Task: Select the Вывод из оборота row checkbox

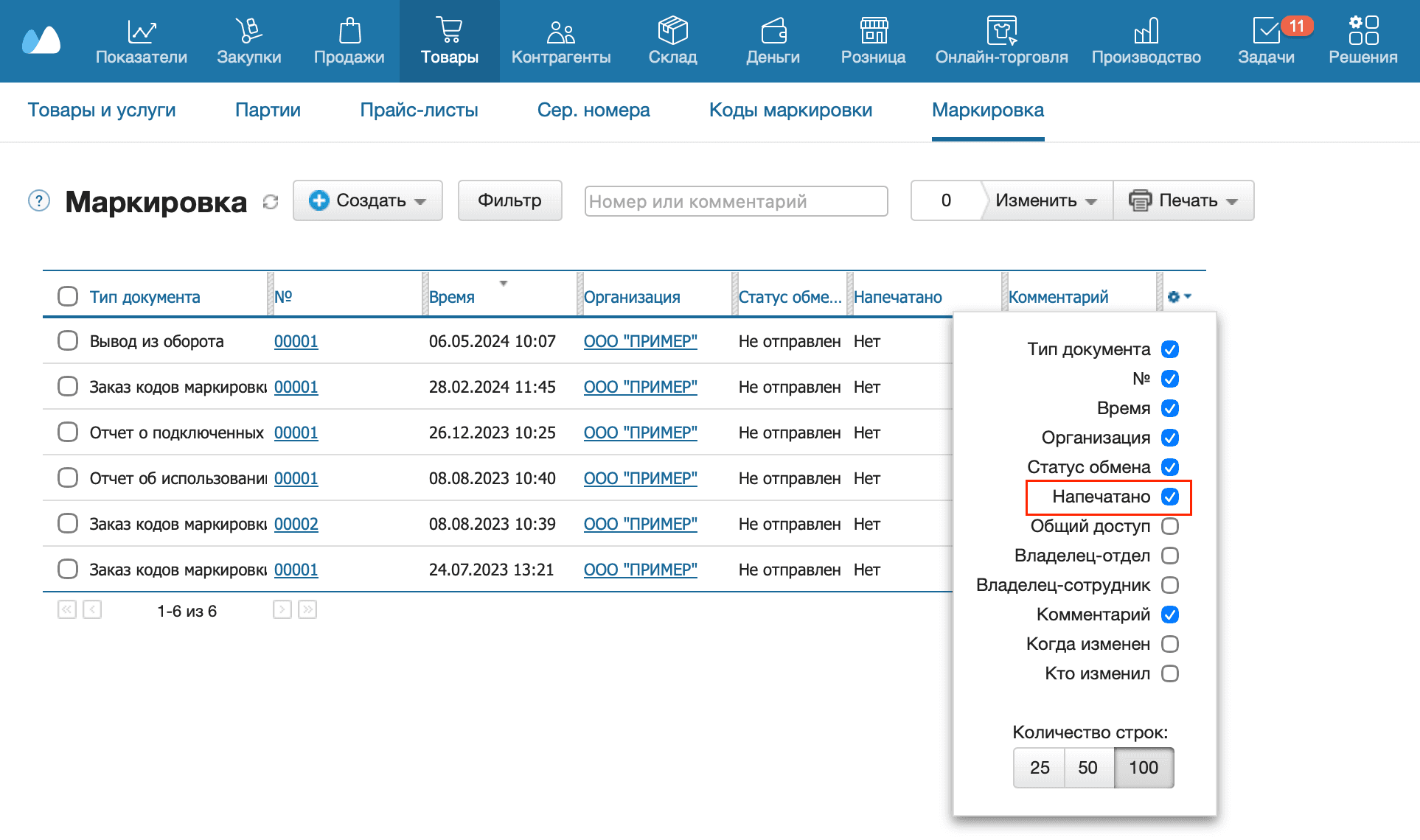Action: tap(68, 340)
